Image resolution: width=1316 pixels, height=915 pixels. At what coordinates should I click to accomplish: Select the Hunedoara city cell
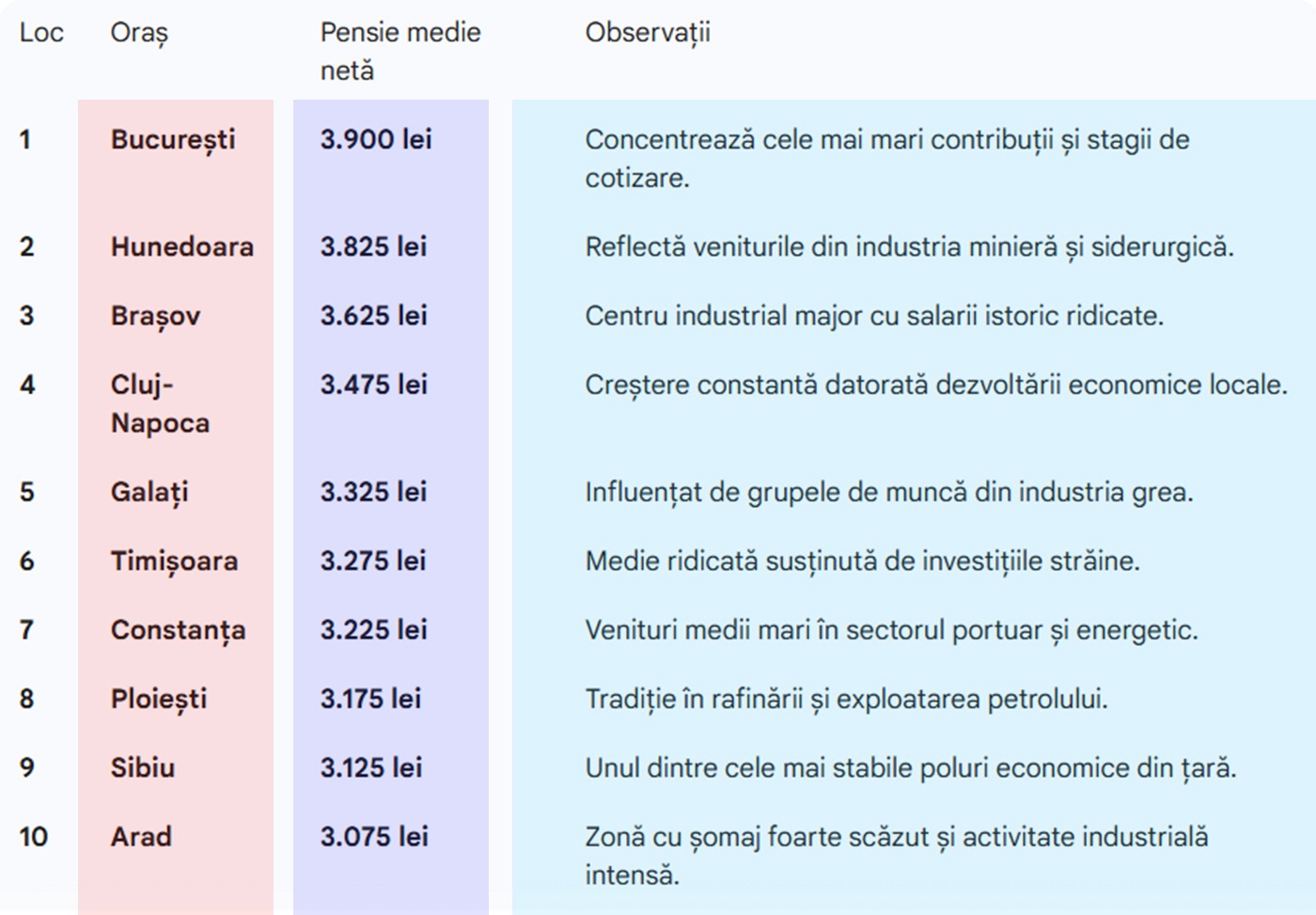(182, 246)
